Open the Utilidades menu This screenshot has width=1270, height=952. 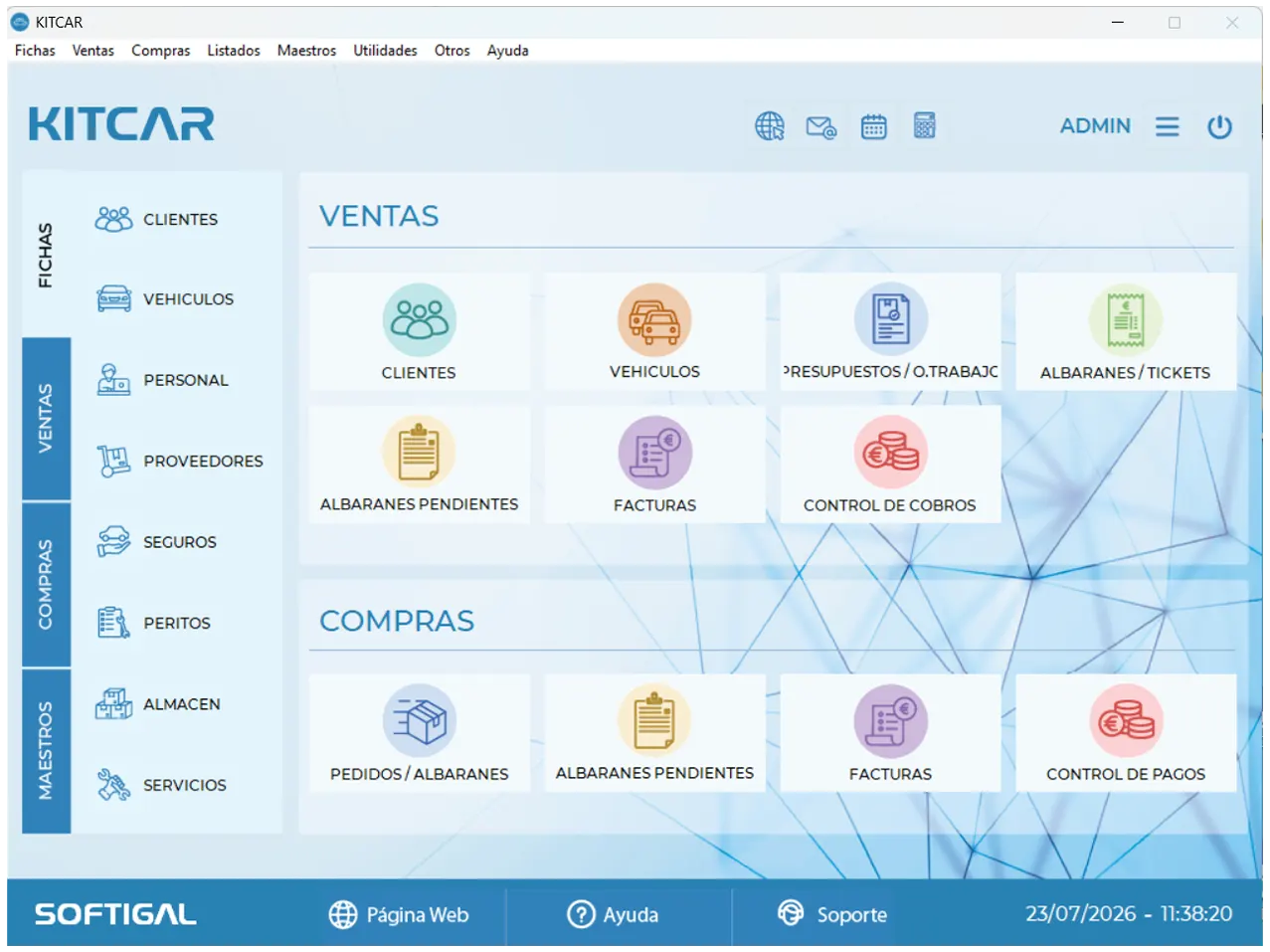pos(385,50)
